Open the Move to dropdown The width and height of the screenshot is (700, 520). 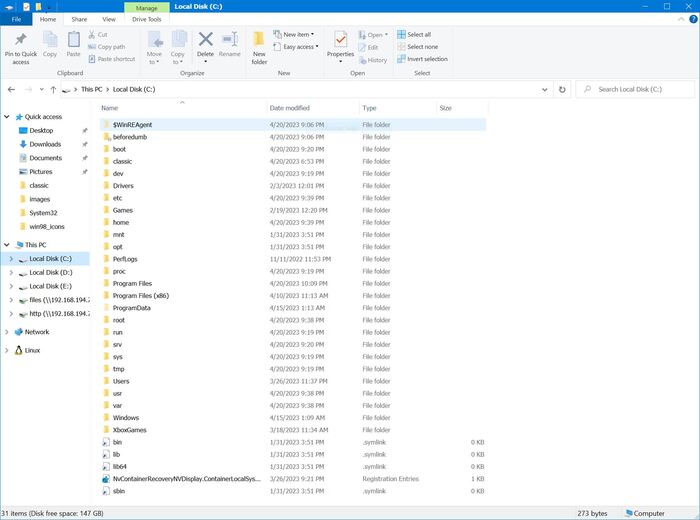point(154,62)
